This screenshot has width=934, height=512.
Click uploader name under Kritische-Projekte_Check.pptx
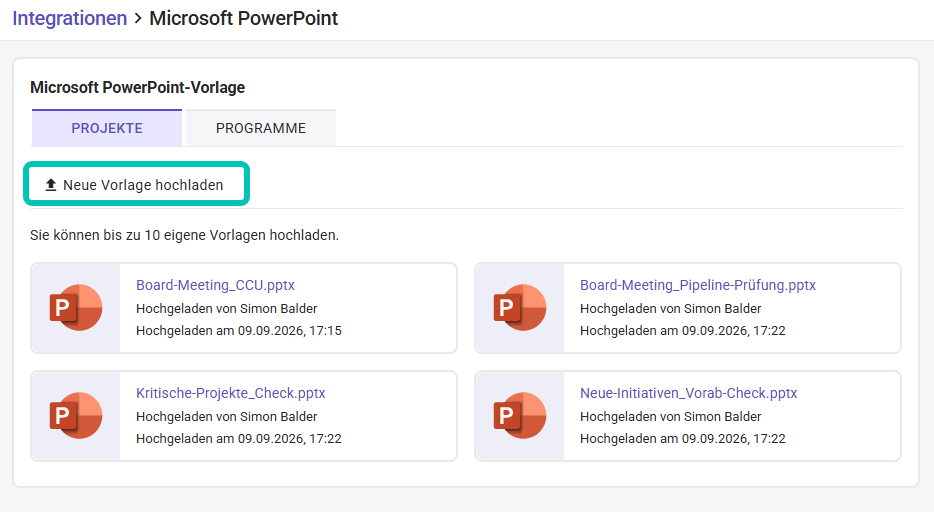[279, 416]
